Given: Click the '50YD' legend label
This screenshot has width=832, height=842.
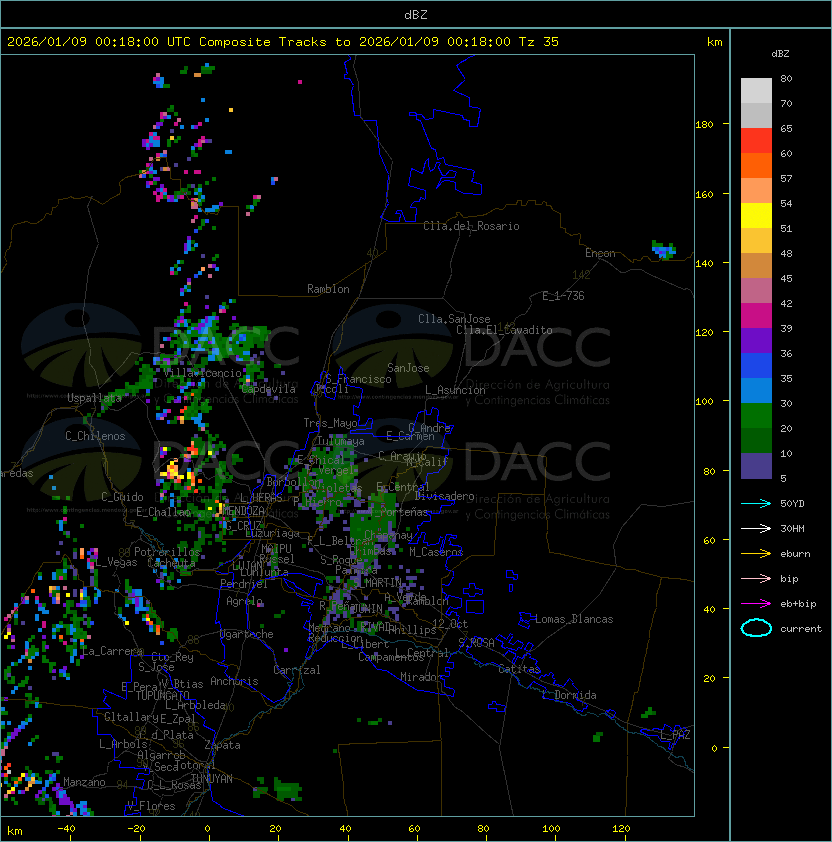Looking at the screenshot, I should point(792,504).
